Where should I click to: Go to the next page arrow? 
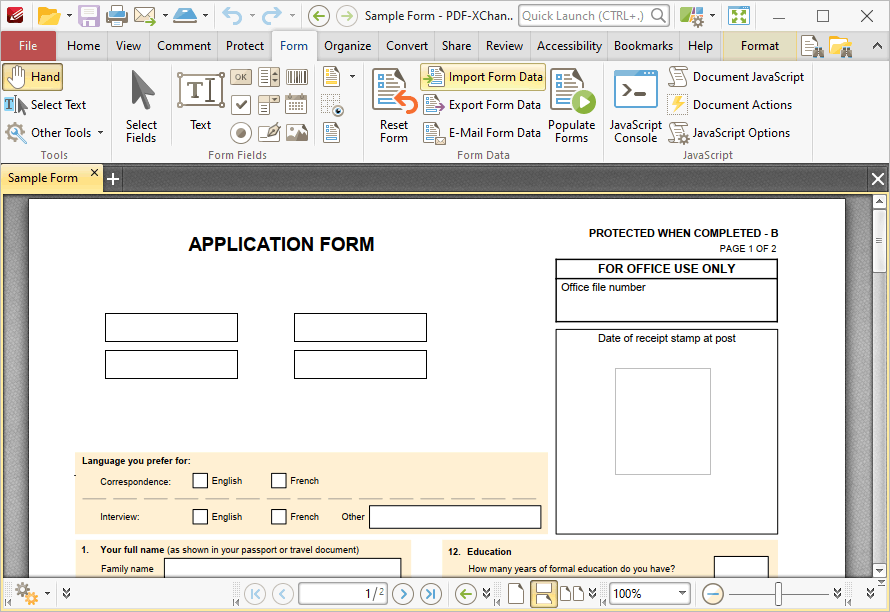403,594
